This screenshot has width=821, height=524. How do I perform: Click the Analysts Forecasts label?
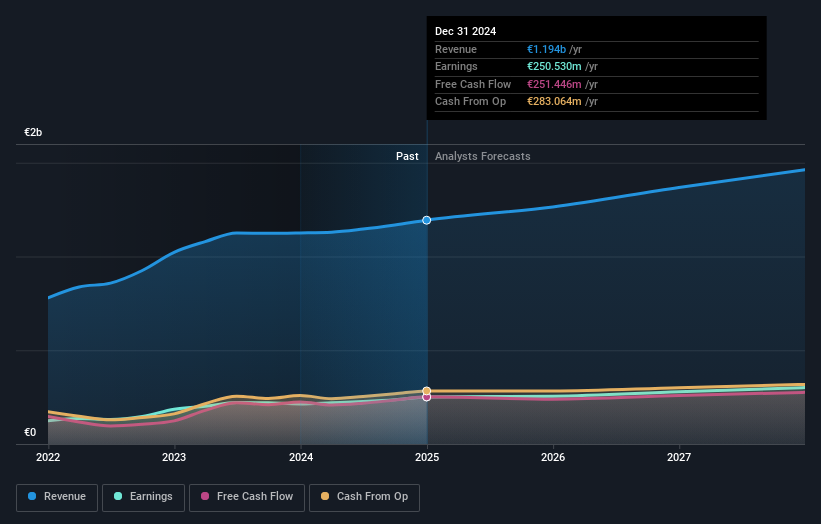coord(483,157)
